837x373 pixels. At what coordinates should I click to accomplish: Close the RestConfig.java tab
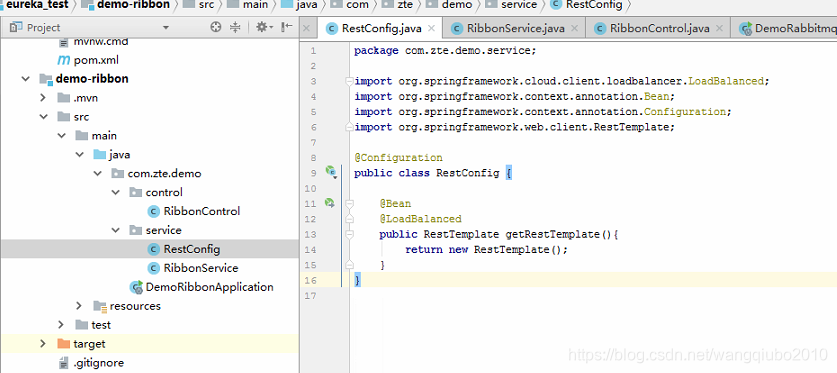[432, 28]
